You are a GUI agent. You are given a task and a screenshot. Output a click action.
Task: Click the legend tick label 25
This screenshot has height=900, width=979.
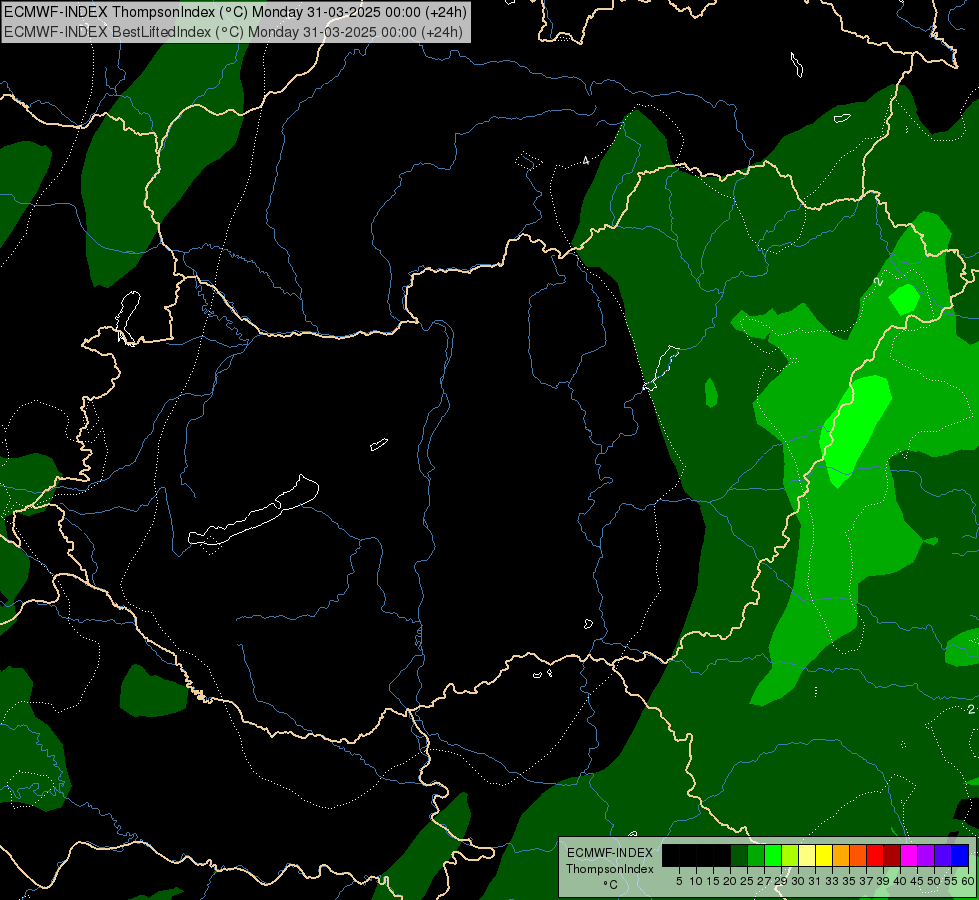pyautogui.click(x=747, y=881)
